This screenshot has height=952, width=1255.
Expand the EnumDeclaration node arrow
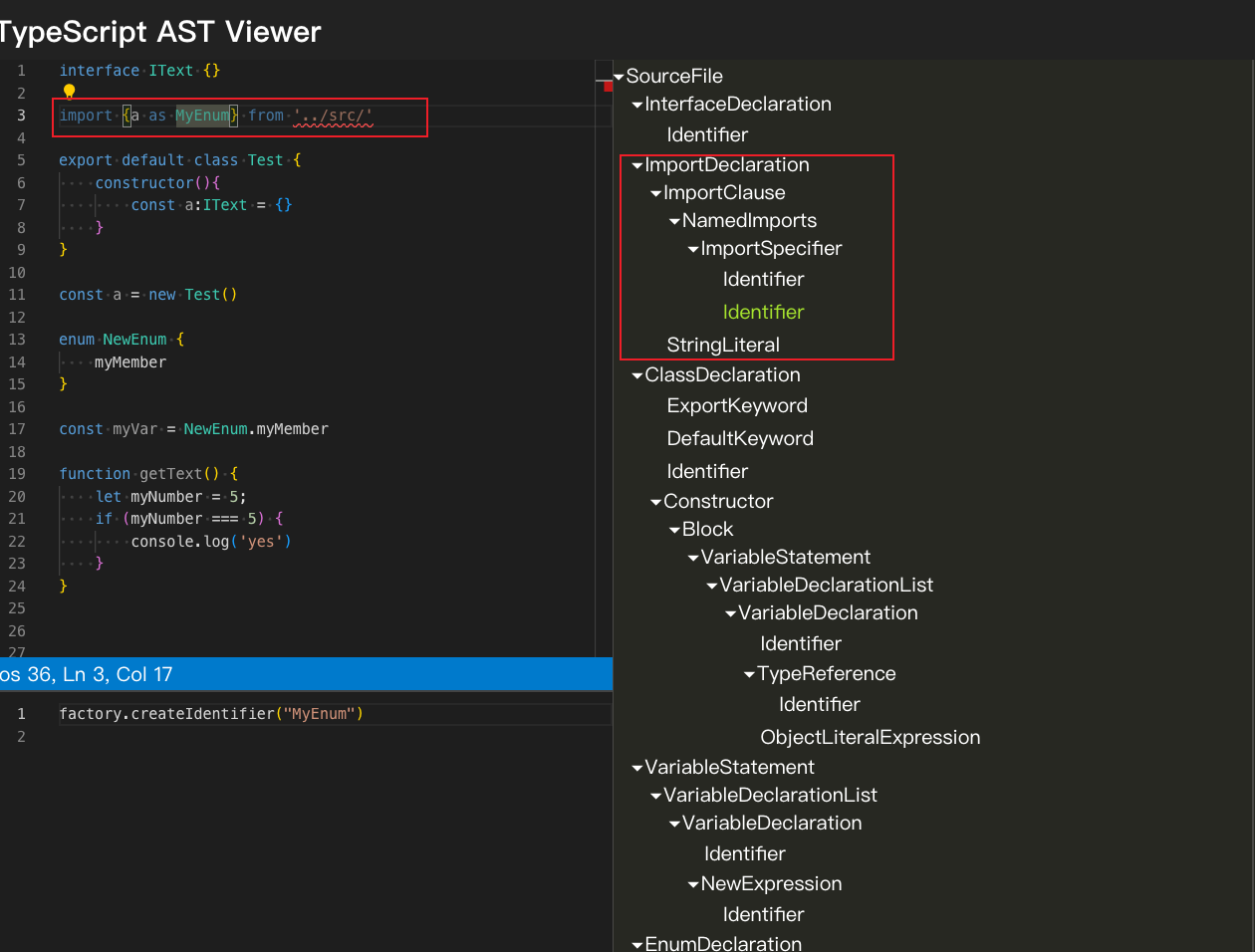coord(637,945)
